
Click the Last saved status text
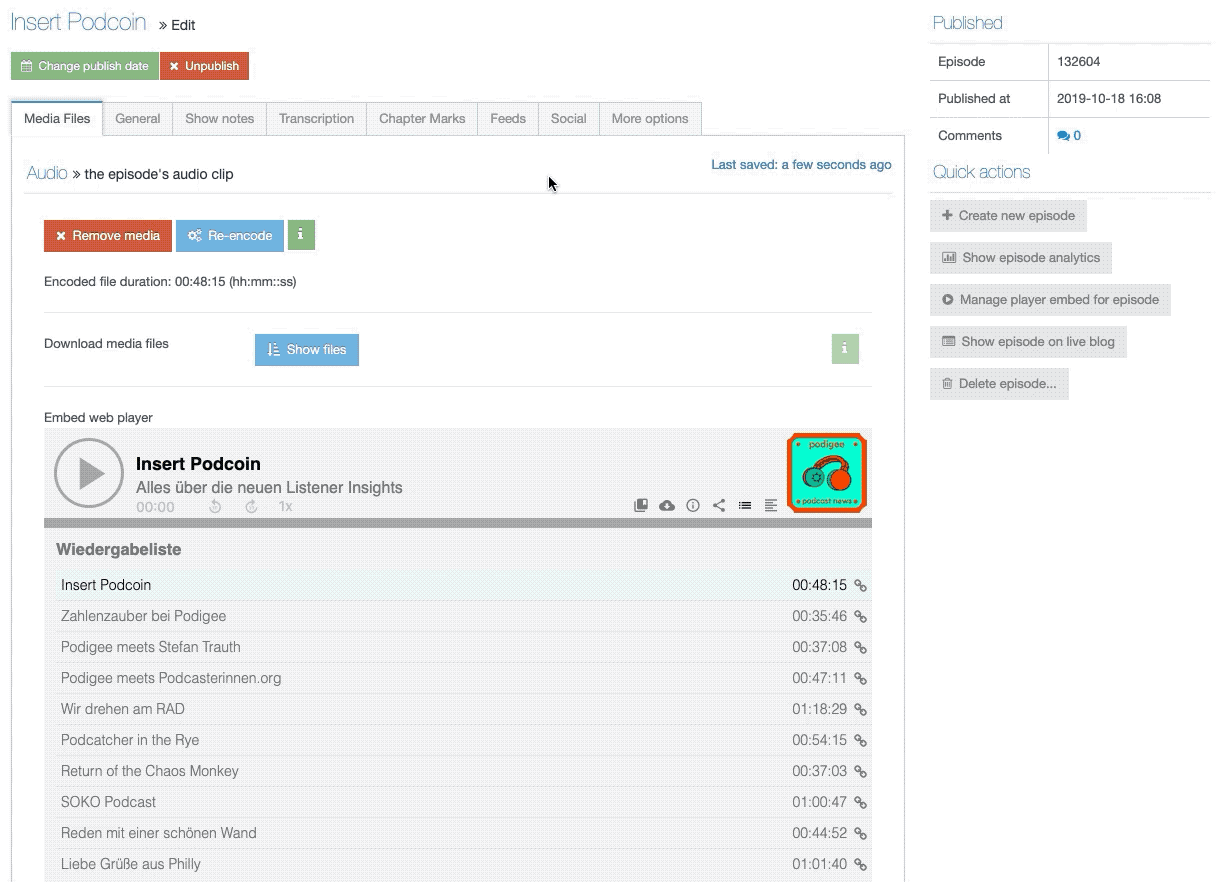pyautogui.click(x=801, y=165)
